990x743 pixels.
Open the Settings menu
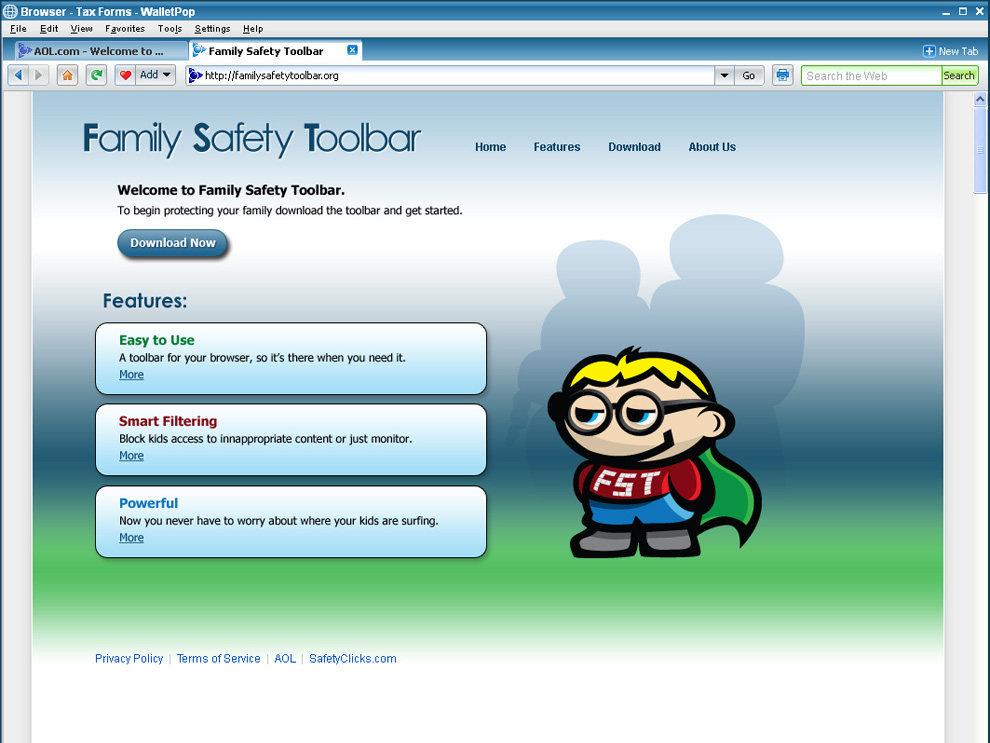(x=212, y=29)
